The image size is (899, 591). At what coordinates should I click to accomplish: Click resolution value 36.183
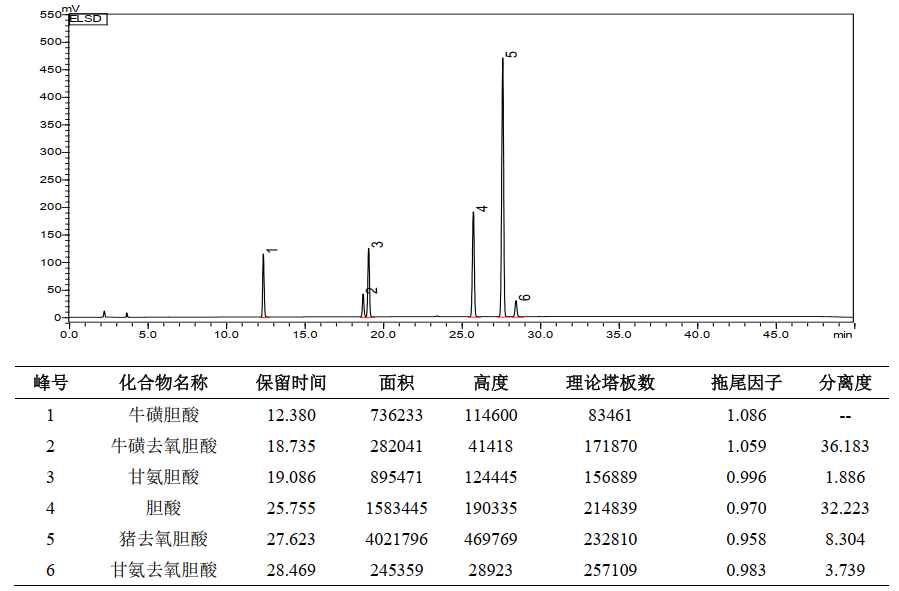(845, 446)
